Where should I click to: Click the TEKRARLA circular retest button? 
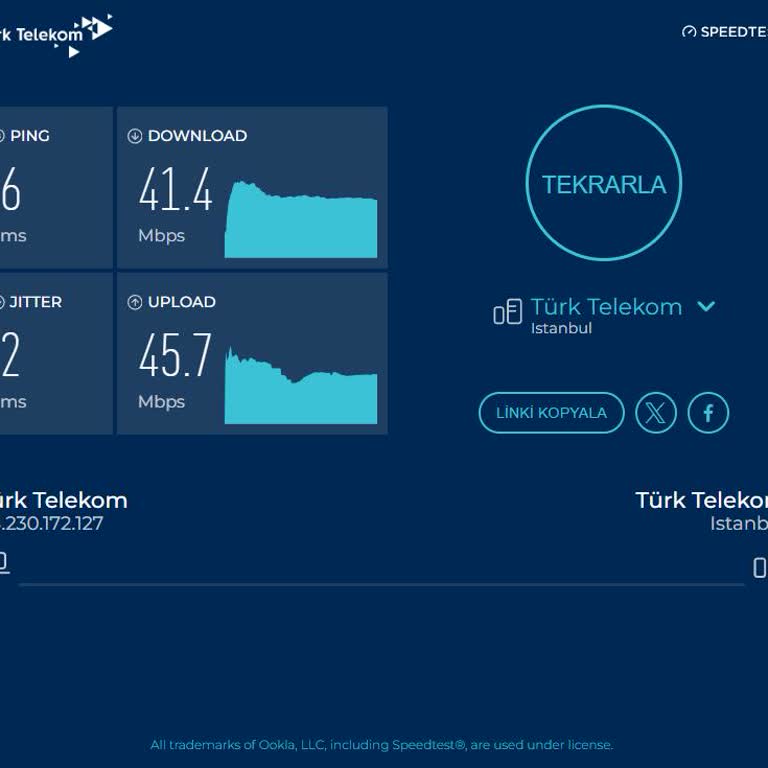click(603, 183)
